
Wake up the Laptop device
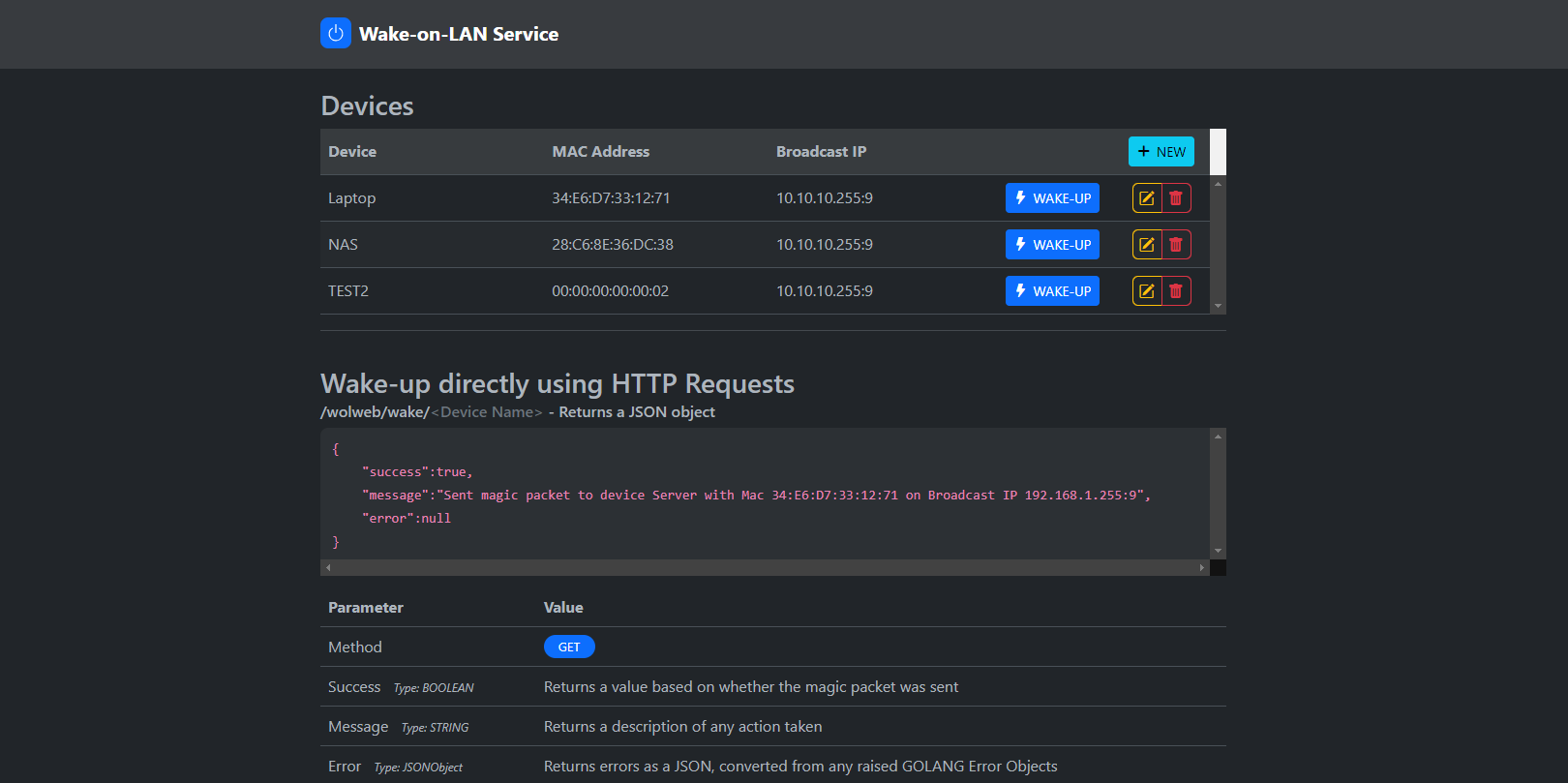(1052, 198)
